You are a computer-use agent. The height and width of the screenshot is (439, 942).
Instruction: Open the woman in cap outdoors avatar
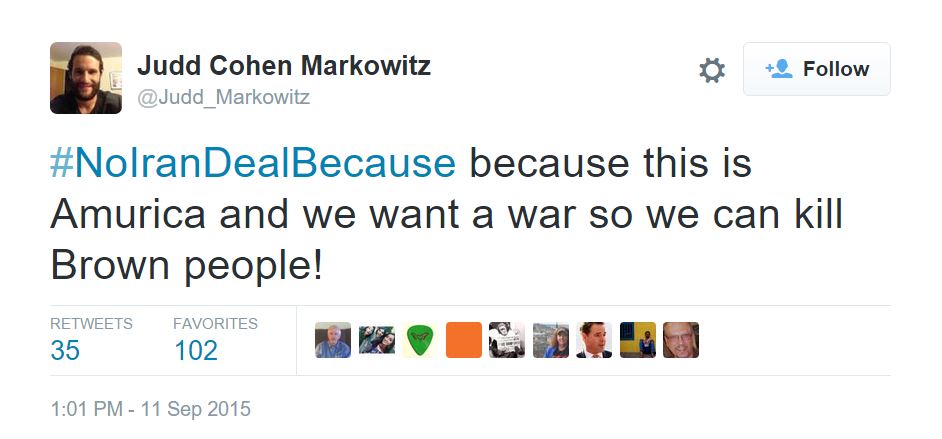pyautogui.click(x=551, y=340)
